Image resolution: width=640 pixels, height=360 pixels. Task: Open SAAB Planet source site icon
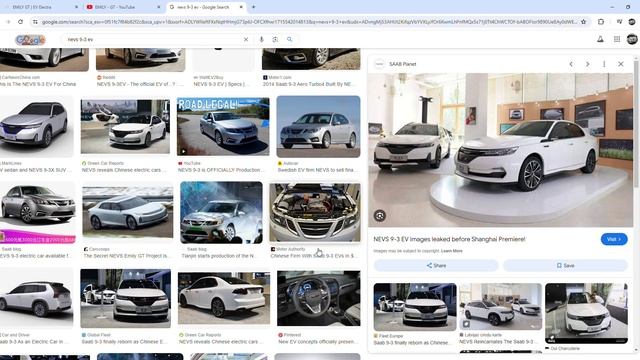[380, 64]
